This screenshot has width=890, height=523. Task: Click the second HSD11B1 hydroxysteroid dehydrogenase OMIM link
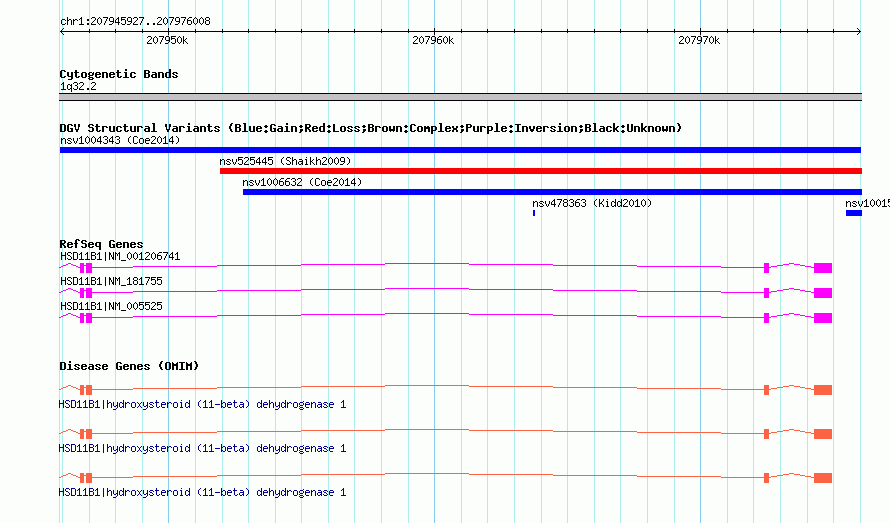coord(202,449)
